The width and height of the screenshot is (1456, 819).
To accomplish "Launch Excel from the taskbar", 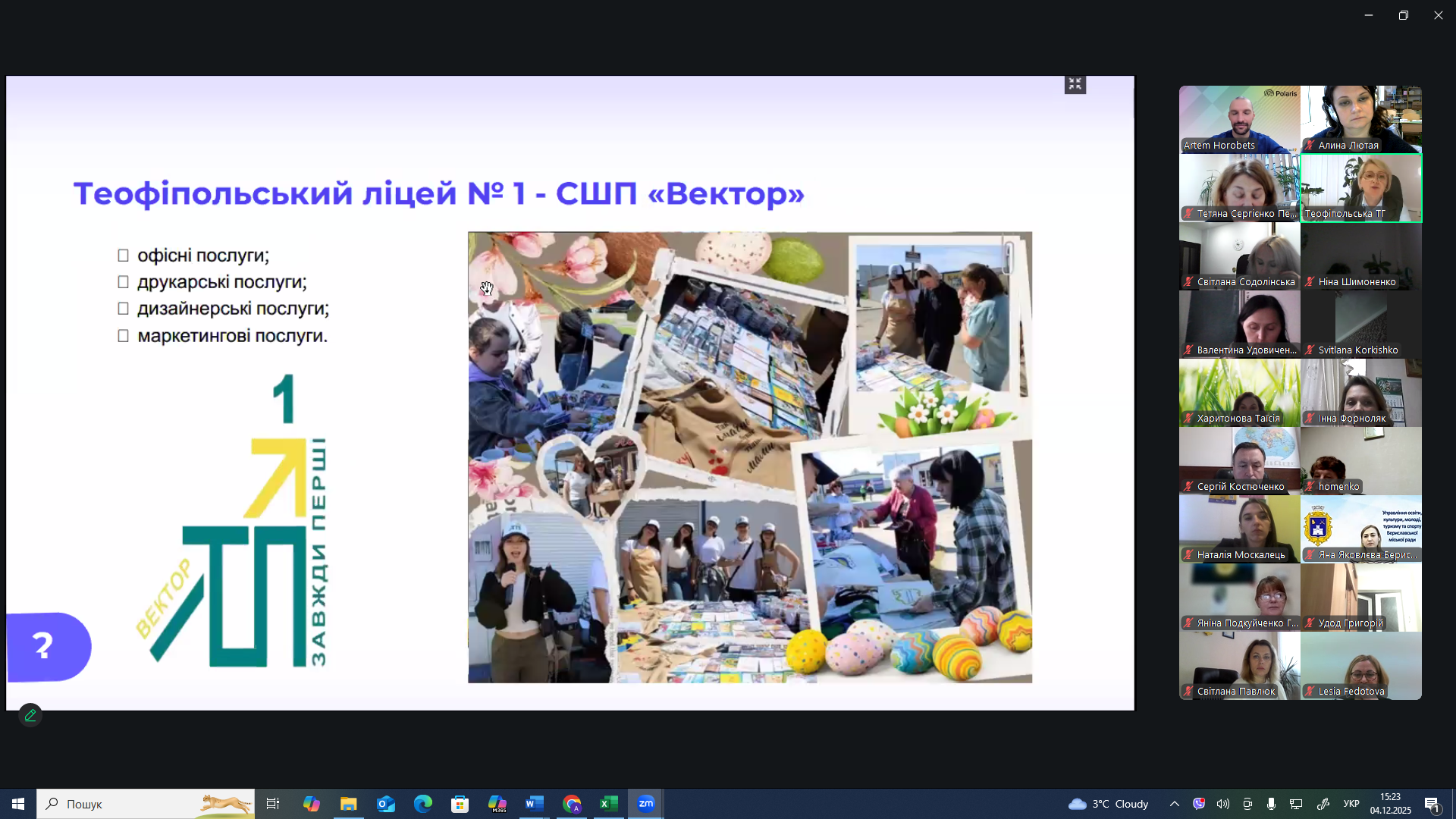I will click(x=609, y=804).
